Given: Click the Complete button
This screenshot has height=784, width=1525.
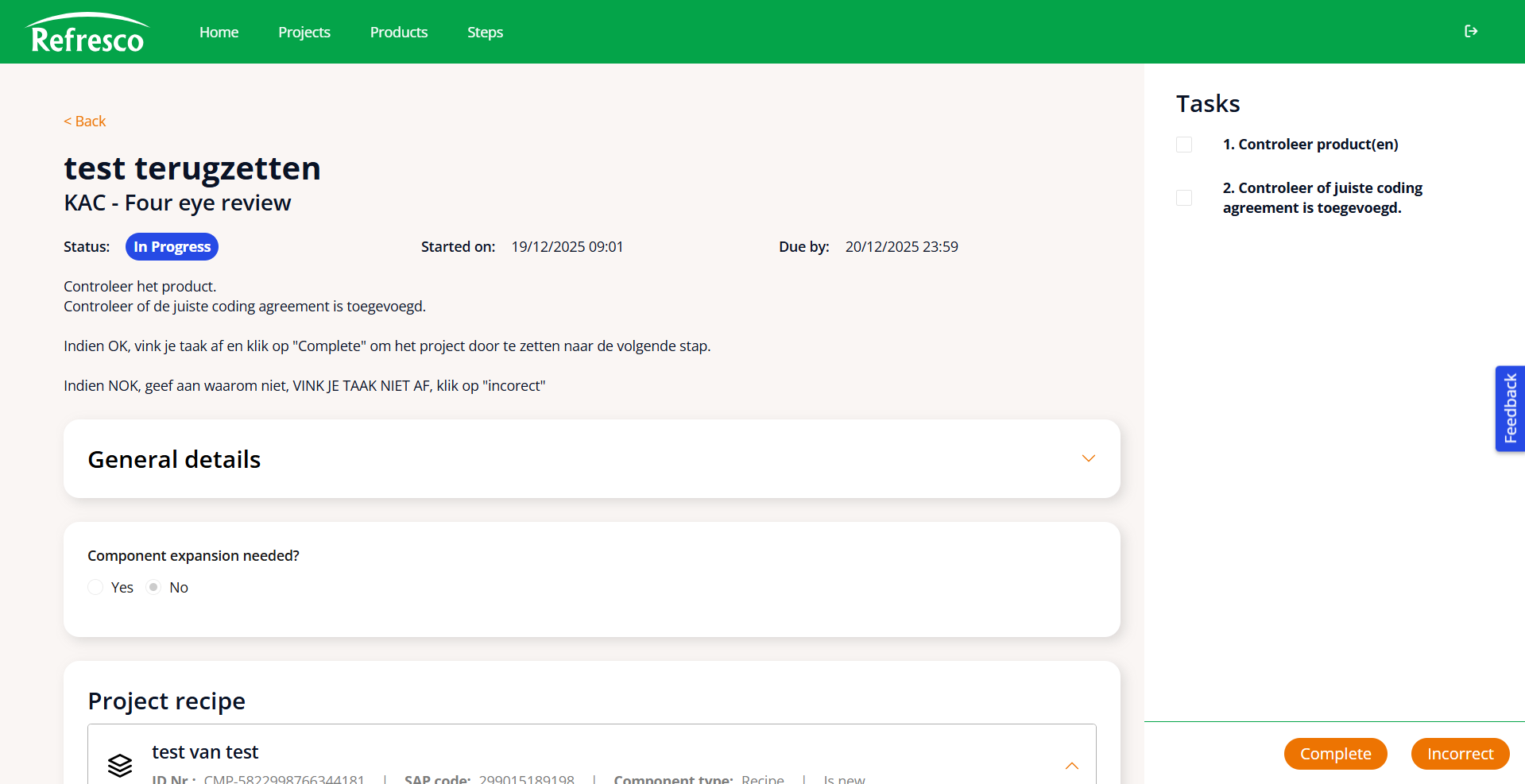Looking at the screenshot, I should (1336, 754).
